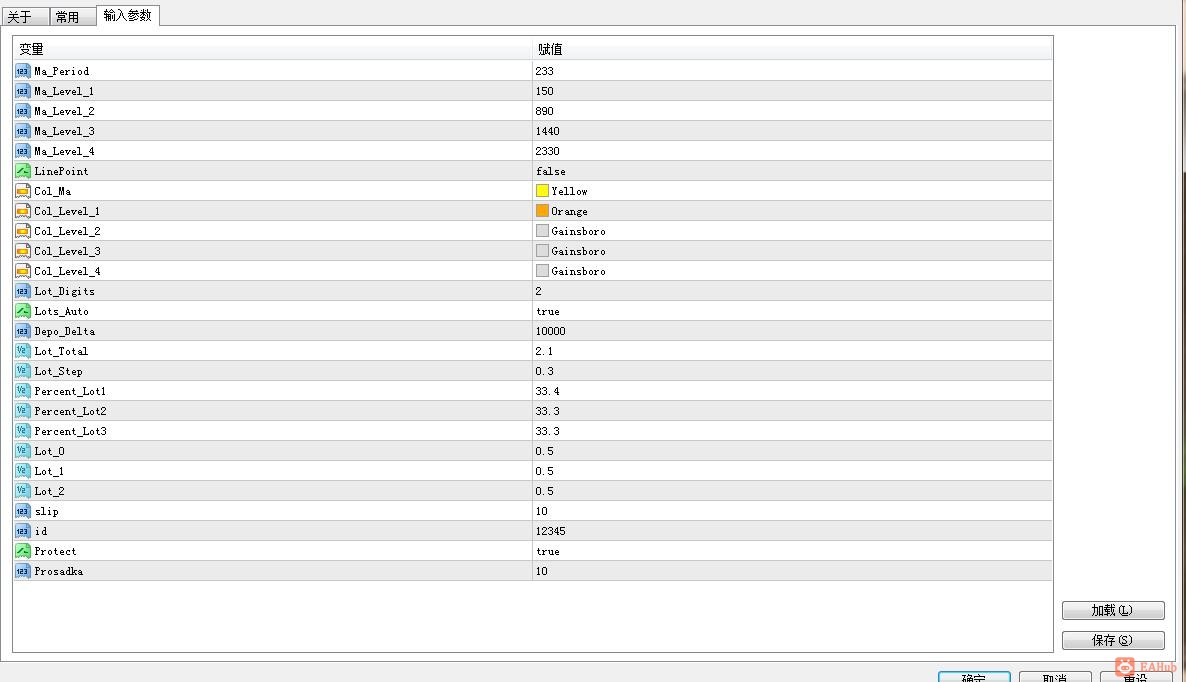Click the 加载 (L) load button

tap(1113, 610)
